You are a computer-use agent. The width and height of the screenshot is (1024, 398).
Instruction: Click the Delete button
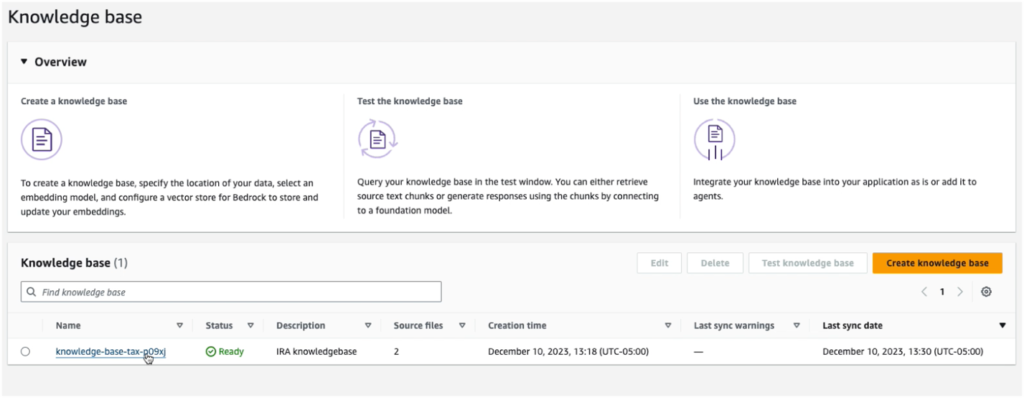coord(715,263)
